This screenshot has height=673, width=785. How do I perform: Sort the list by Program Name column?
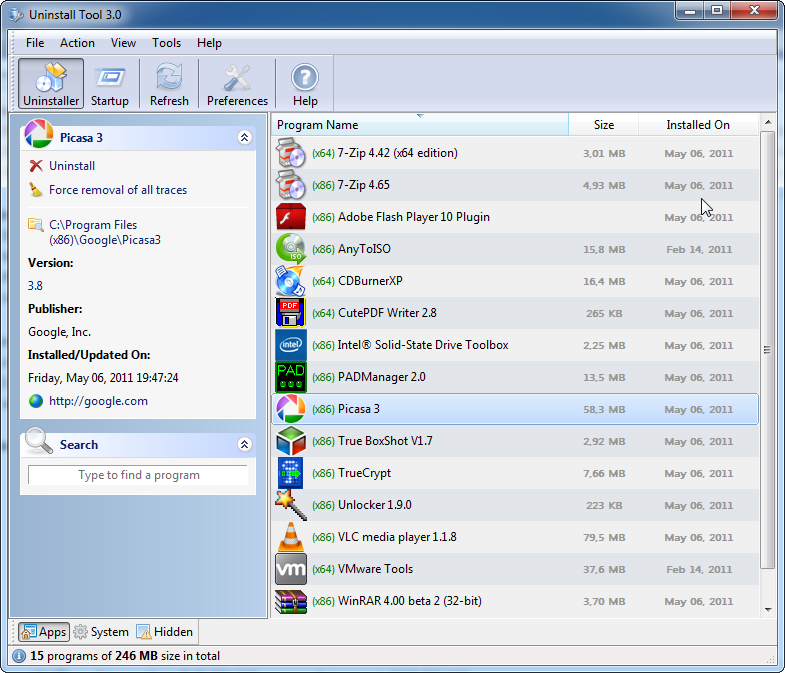[x=420, y=125]
